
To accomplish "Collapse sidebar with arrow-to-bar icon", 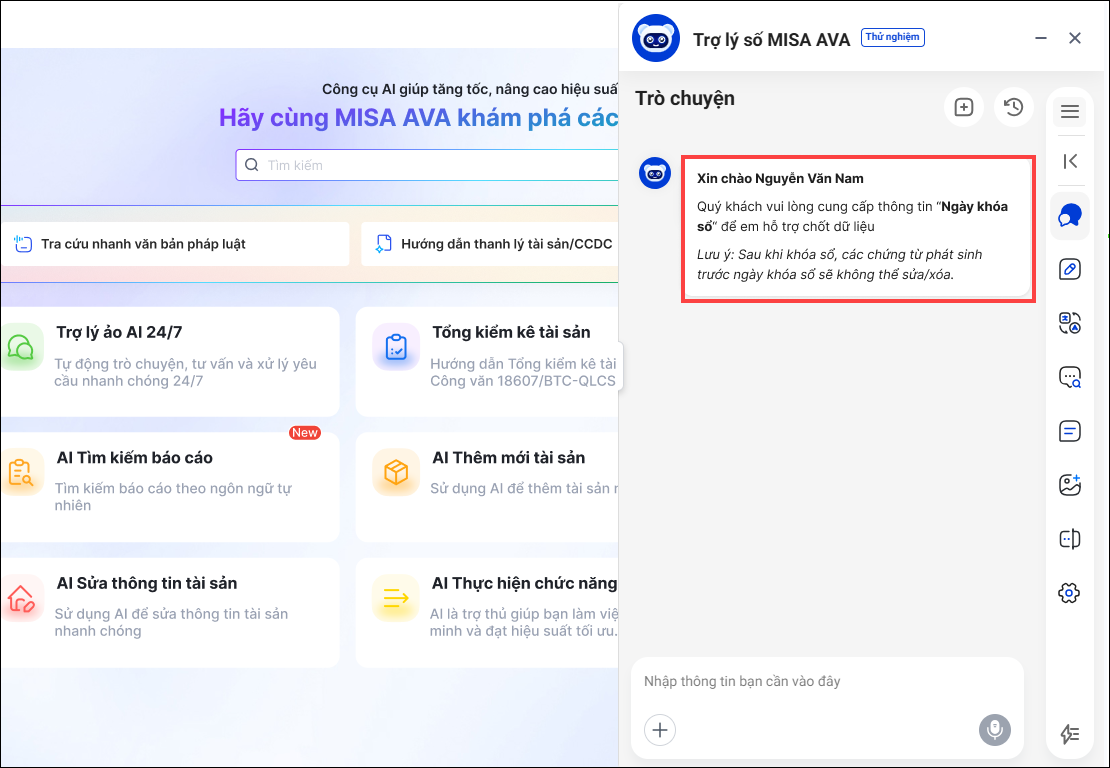I will pyautogui.click(x=1070, y=161).
